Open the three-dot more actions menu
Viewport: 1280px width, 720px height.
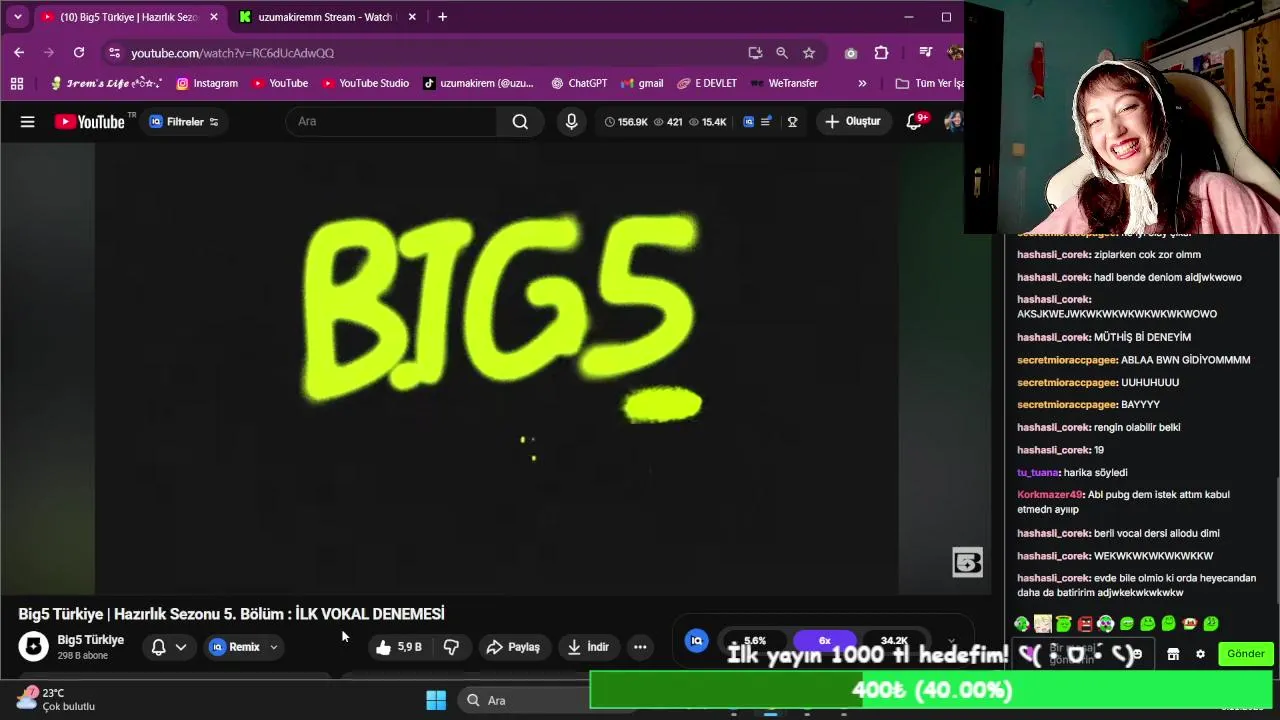click(640, 647)
